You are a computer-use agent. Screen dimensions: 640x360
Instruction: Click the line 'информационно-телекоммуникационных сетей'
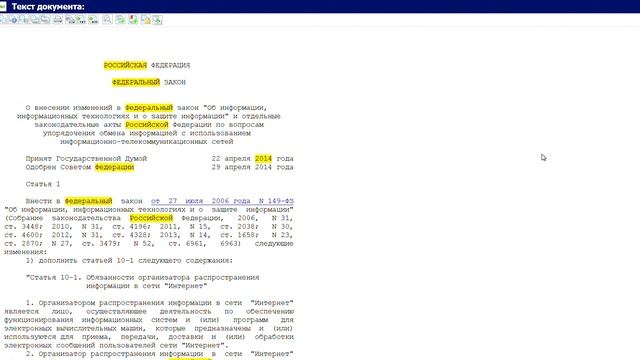[x=147, y=142]
